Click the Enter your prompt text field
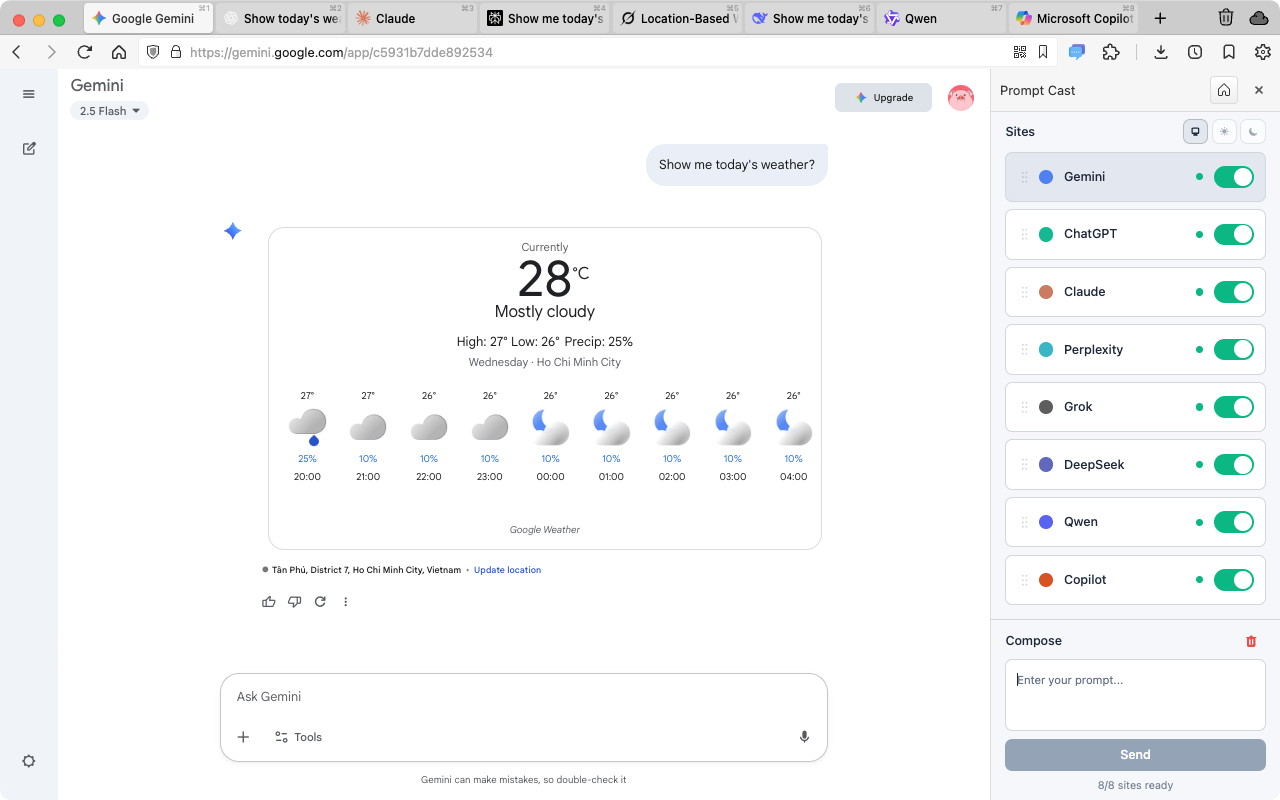 pyautogui.click(x=1135, y=694)
